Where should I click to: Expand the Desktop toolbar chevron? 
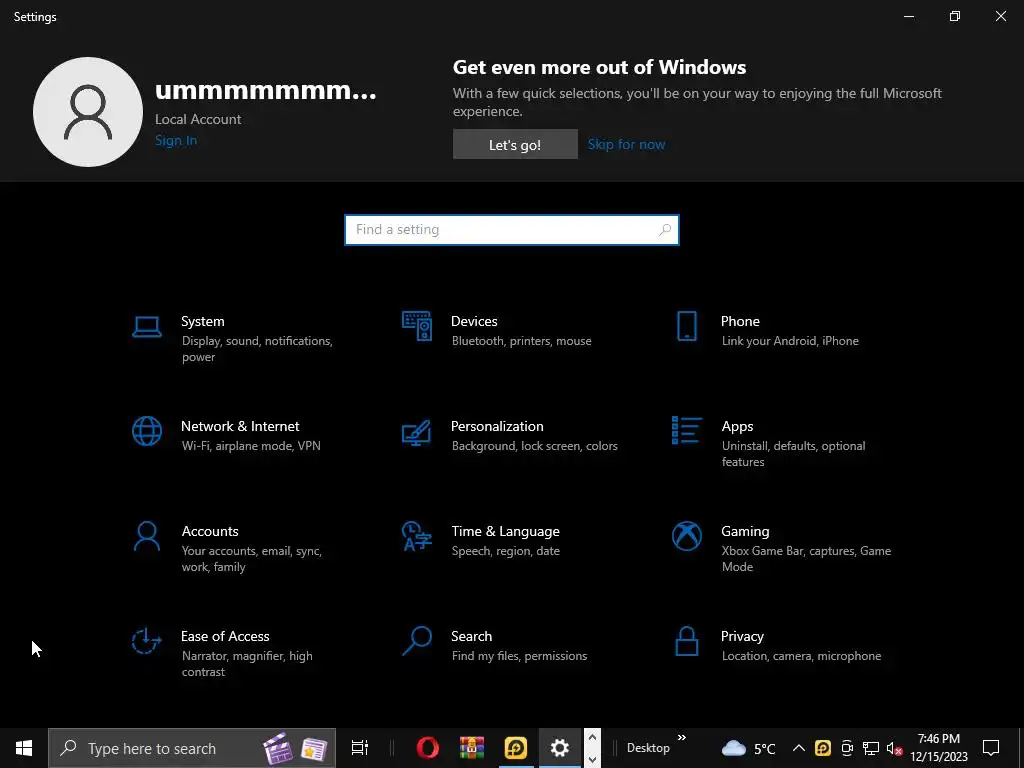click(682, 738)
